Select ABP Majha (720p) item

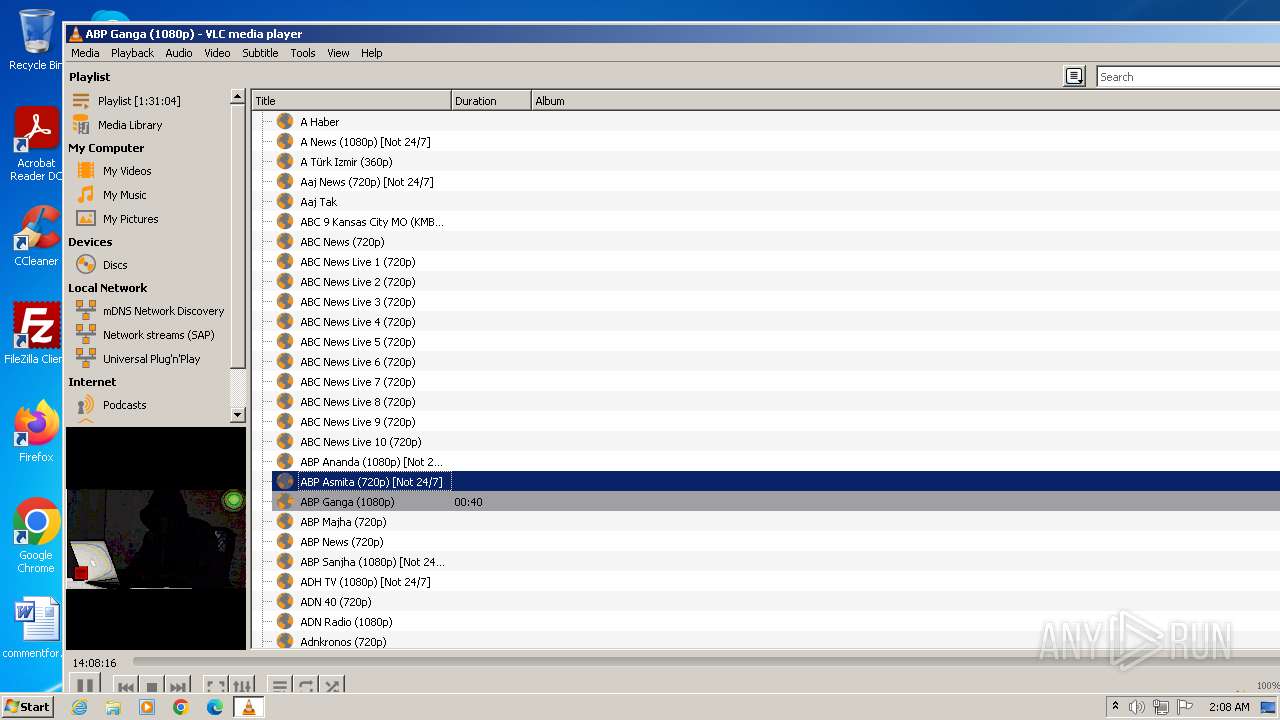coord(343,522)
